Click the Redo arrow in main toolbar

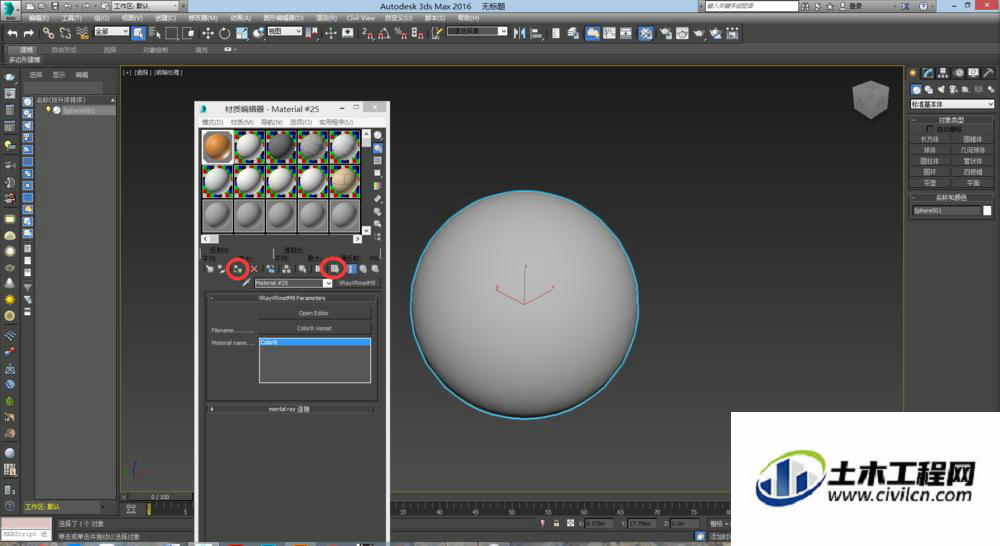pos(29,33)
